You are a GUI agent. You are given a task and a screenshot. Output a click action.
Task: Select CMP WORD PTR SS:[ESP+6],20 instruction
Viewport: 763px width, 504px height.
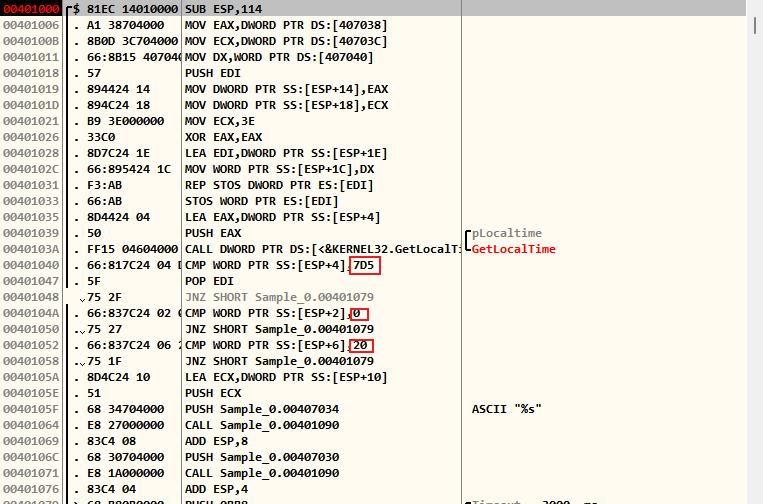tap(276, 346)
